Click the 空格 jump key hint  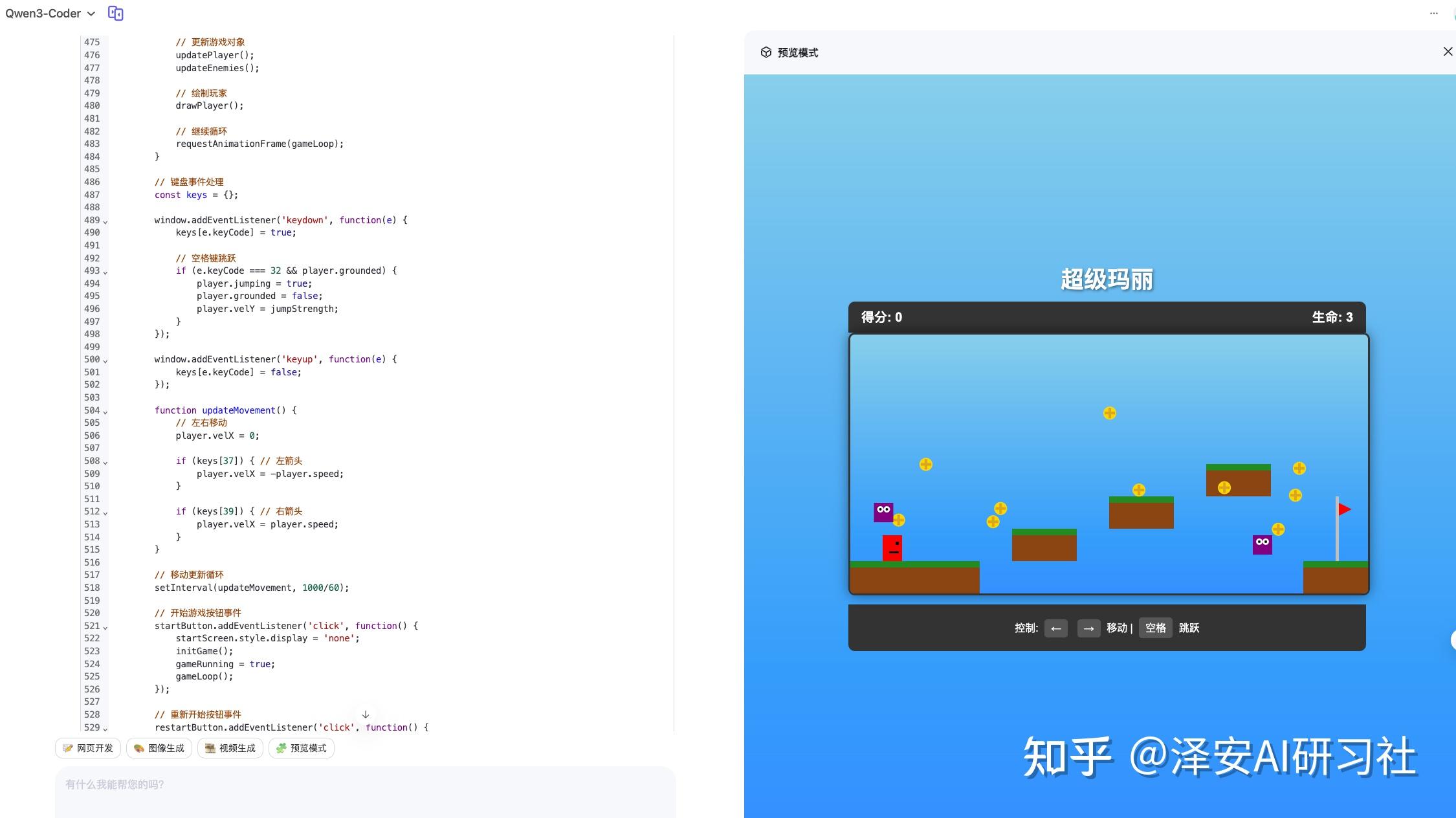[x=1155, y=628]
